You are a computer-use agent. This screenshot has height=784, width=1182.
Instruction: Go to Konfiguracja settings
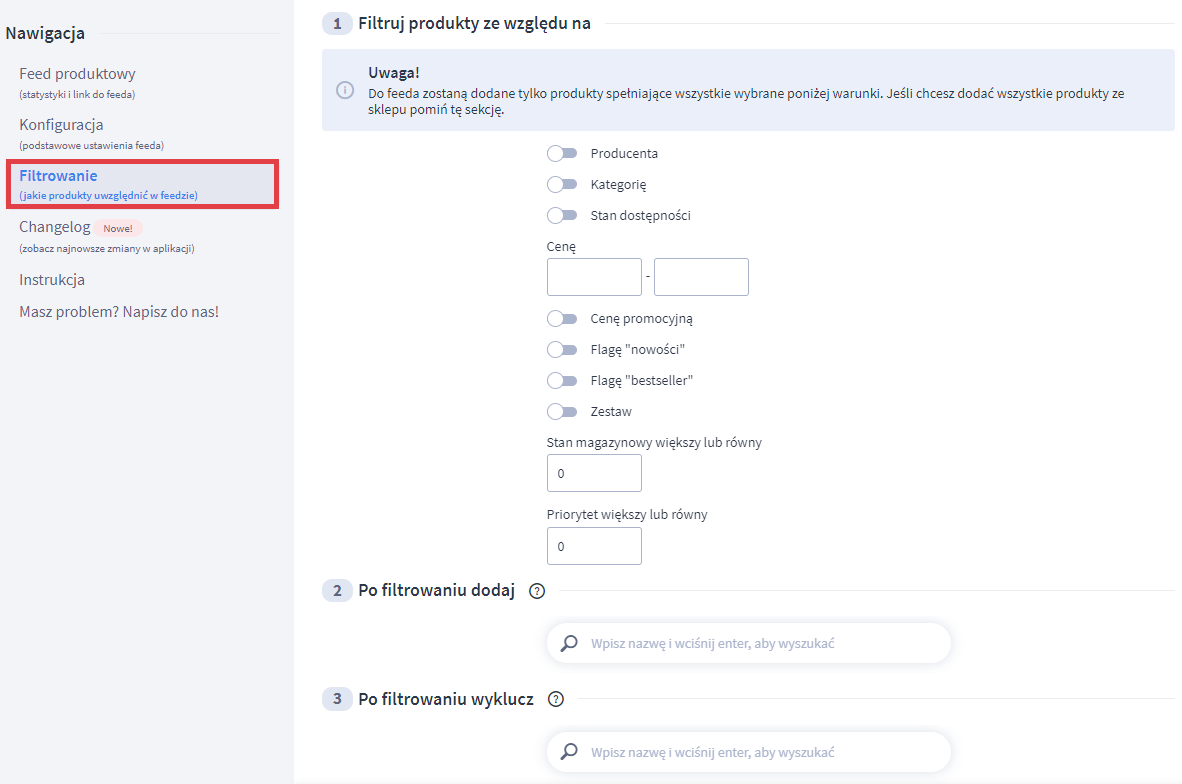coord(61,124)
